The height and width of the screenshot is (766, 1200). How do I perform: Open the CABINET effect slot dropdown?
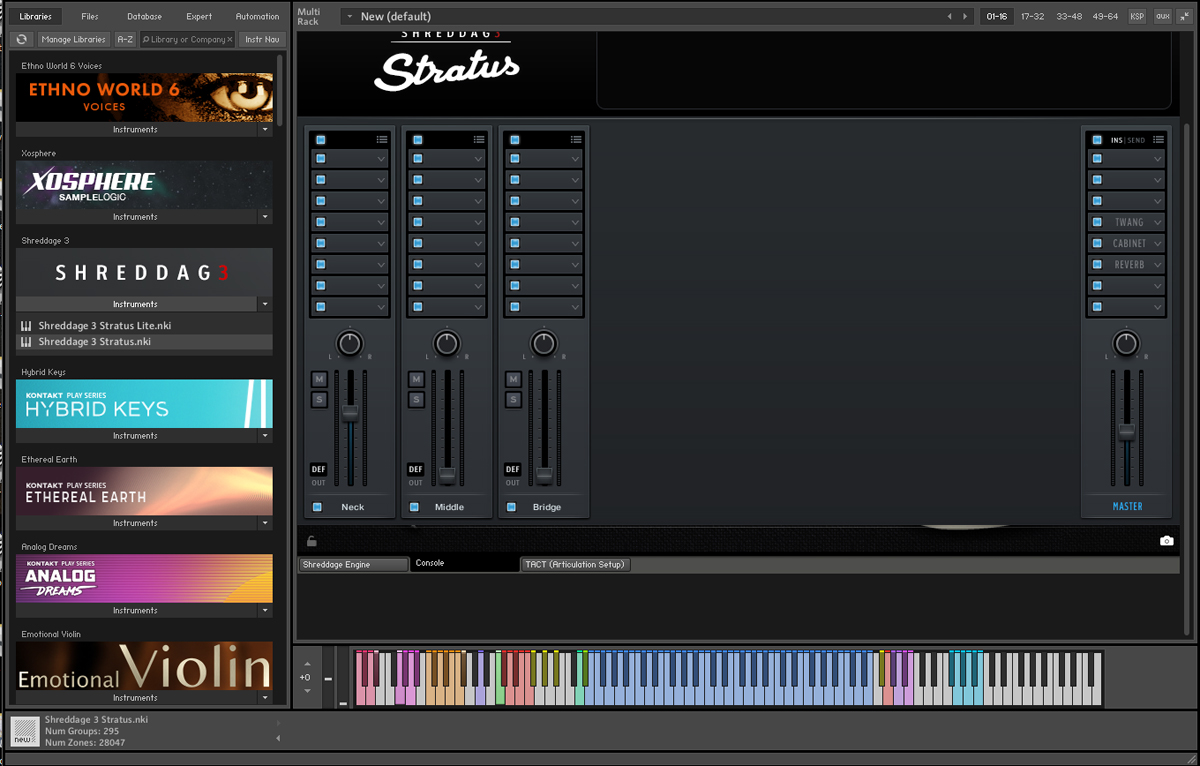[x=1158, y=243]
